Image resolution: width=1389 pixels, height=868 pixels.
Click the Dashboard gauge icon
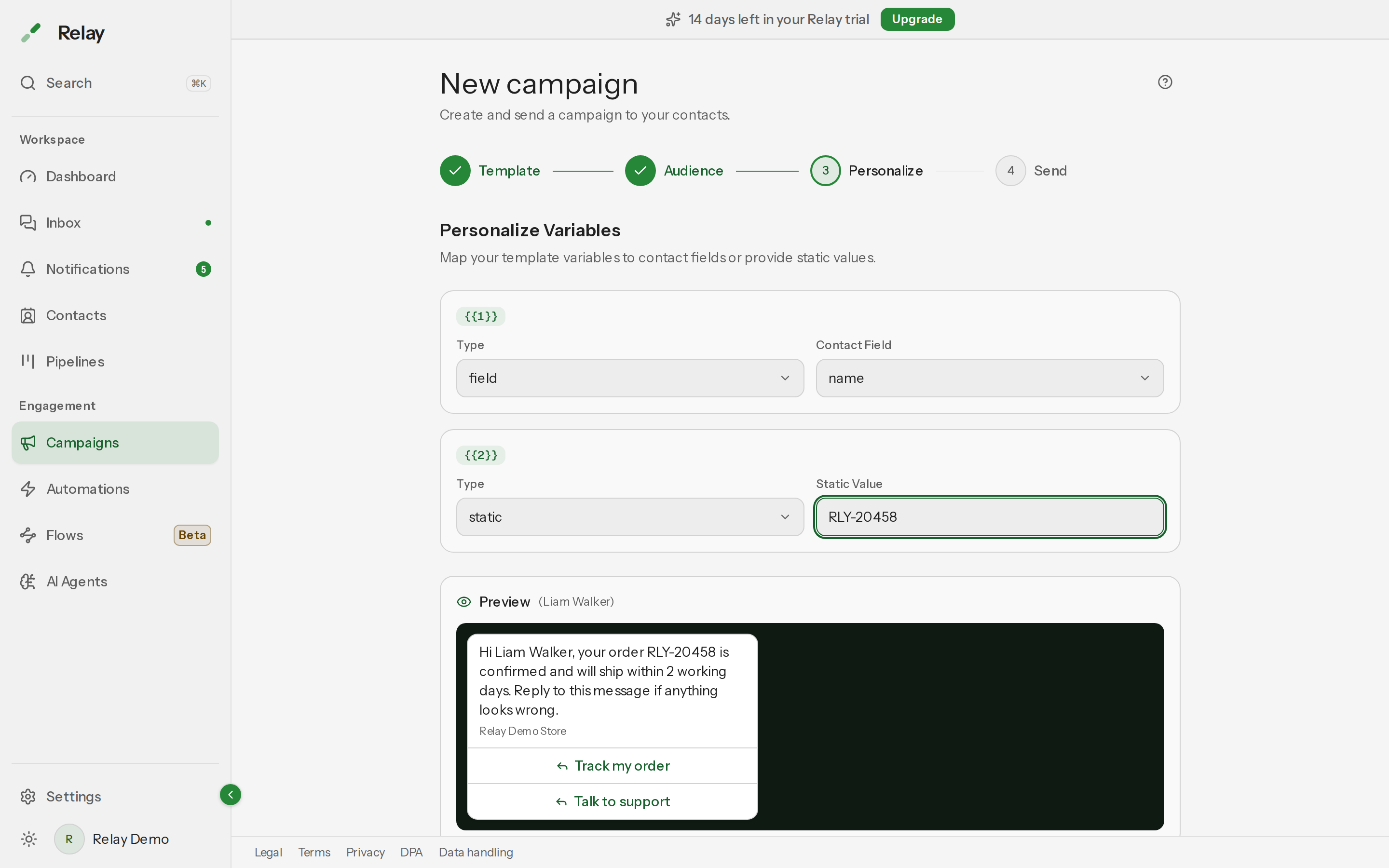coord(28,176)
